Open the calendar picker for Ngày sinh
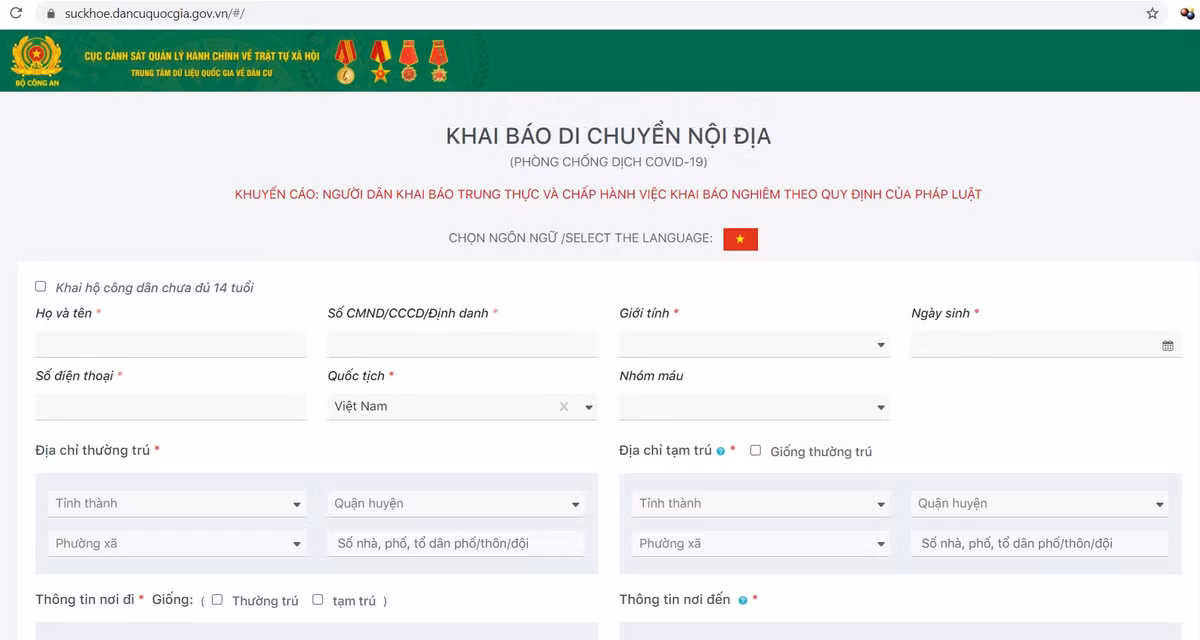Viewport: 1200px width, 640px height. coord(1167,344)
